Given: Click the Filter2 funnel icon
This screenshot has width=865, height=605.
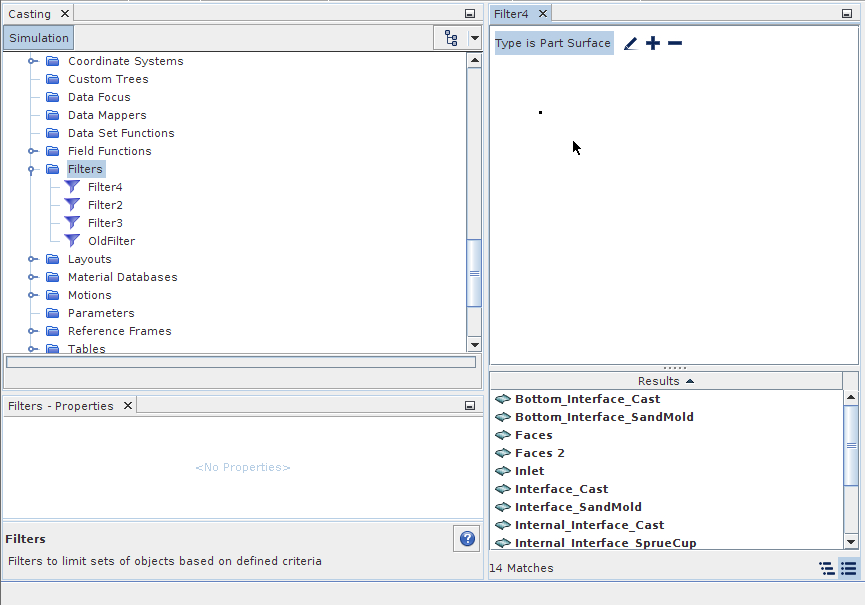Looking at the screenshot, I should [72, 205].
